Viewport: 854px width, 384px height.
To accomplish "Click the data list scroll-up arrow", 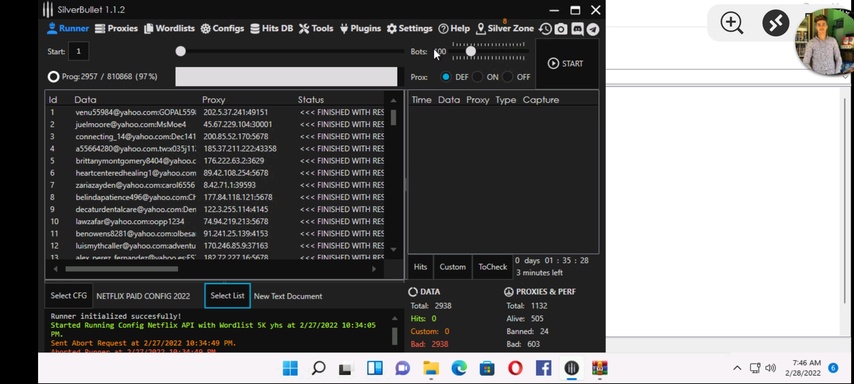I will (x=394, y=101).
